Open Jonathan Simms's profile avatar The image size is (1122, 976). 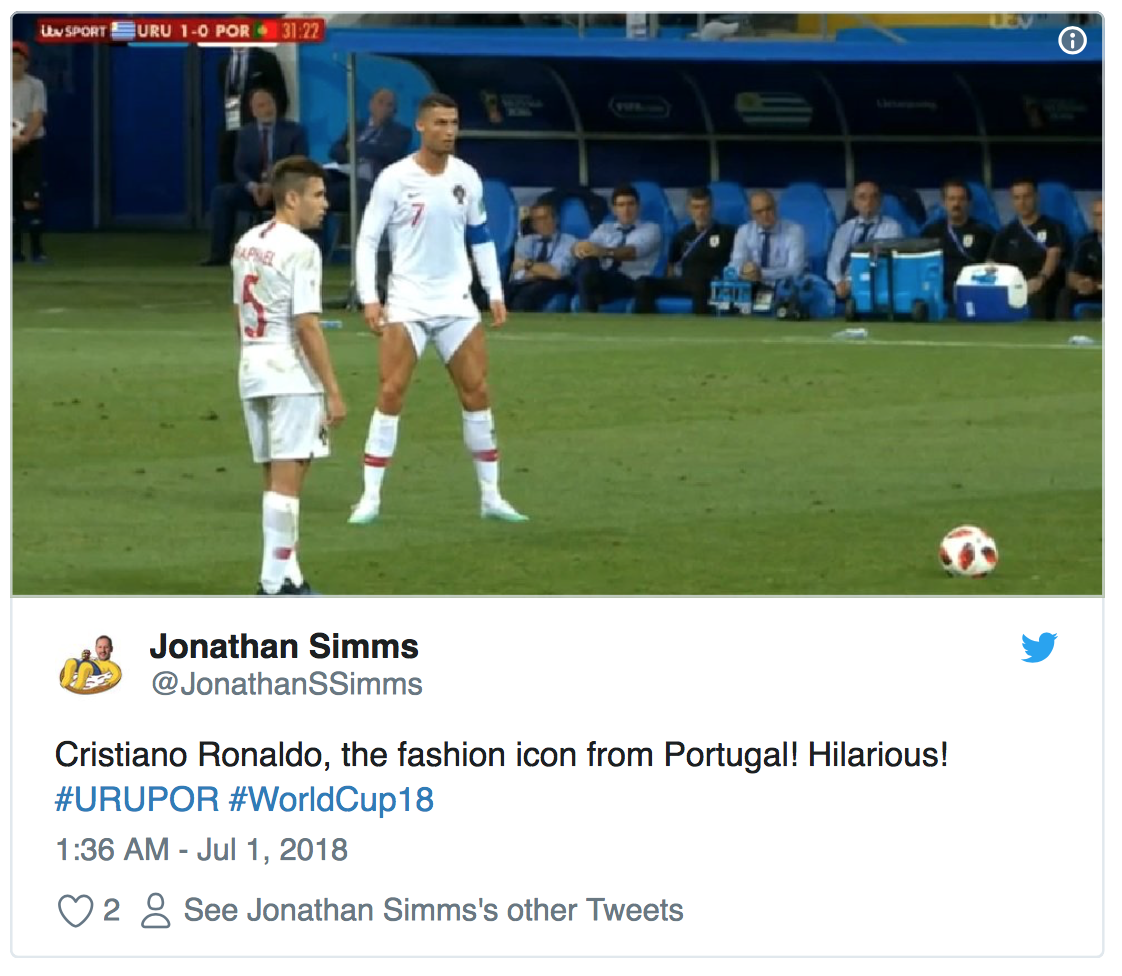(90, 664)
